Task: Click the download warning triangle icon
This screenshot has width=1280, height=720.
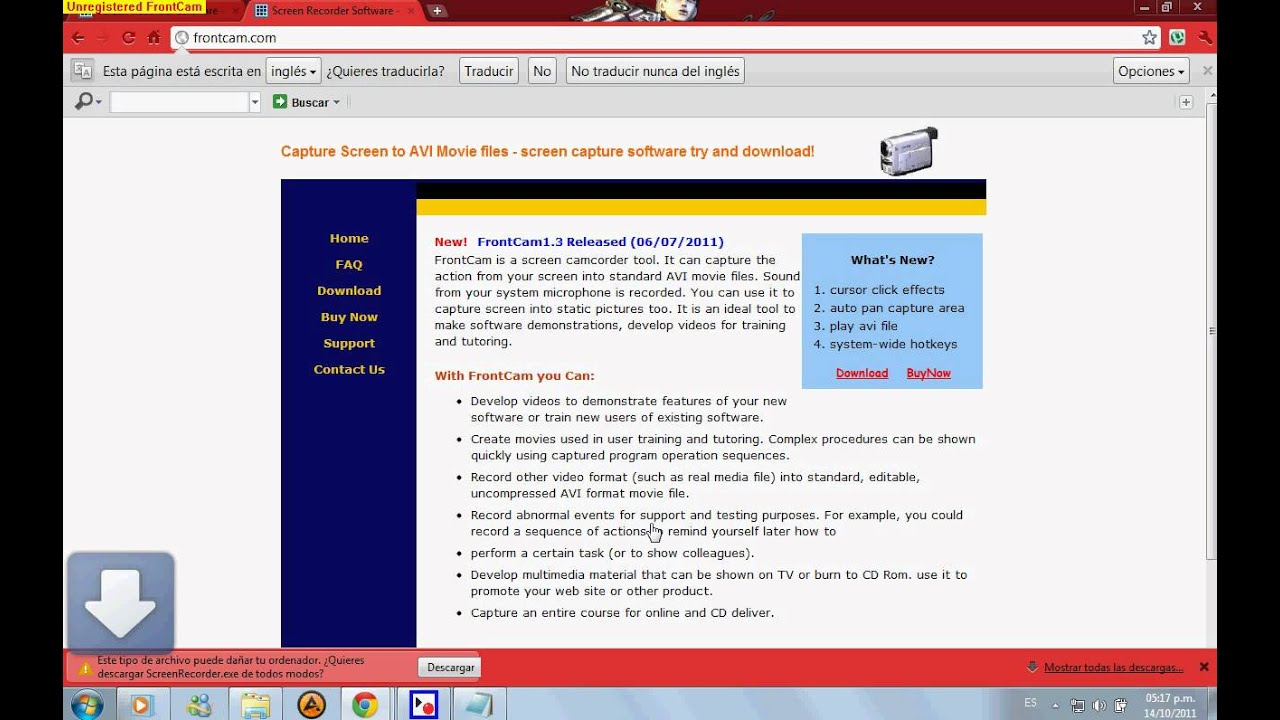Action: pyautogui.click(x=85, y=668)
